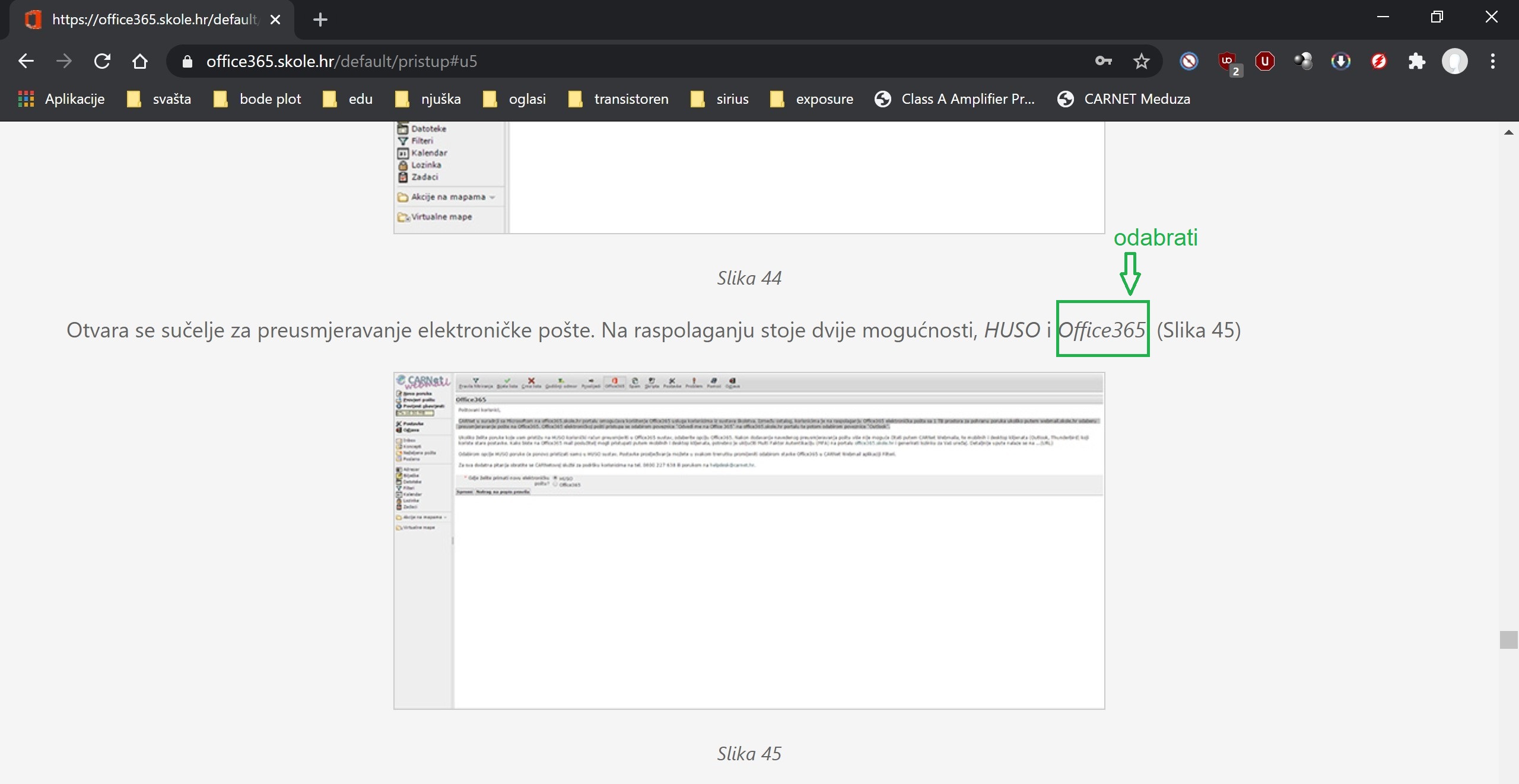Image resolution: width=1519 pixels, height=784 pixels.
Task: Open the download arrow extension
Action: coord(1341,61)
